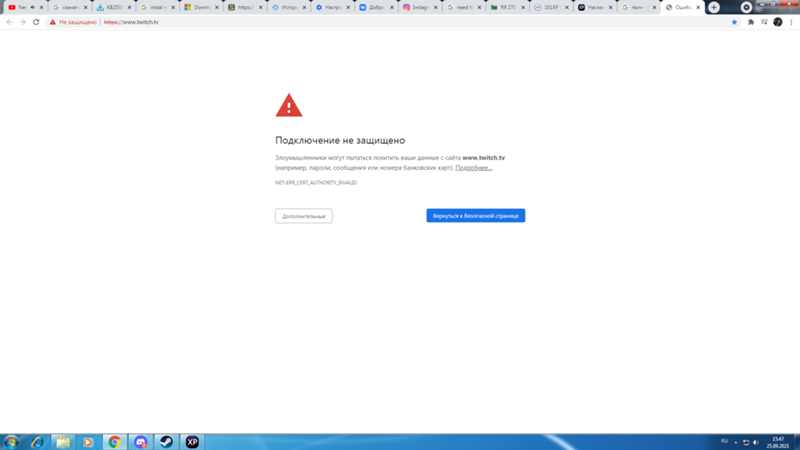Toggle the bookmark star in the address bar
This screenshot has width=800, height=450.
pos(734,22)
